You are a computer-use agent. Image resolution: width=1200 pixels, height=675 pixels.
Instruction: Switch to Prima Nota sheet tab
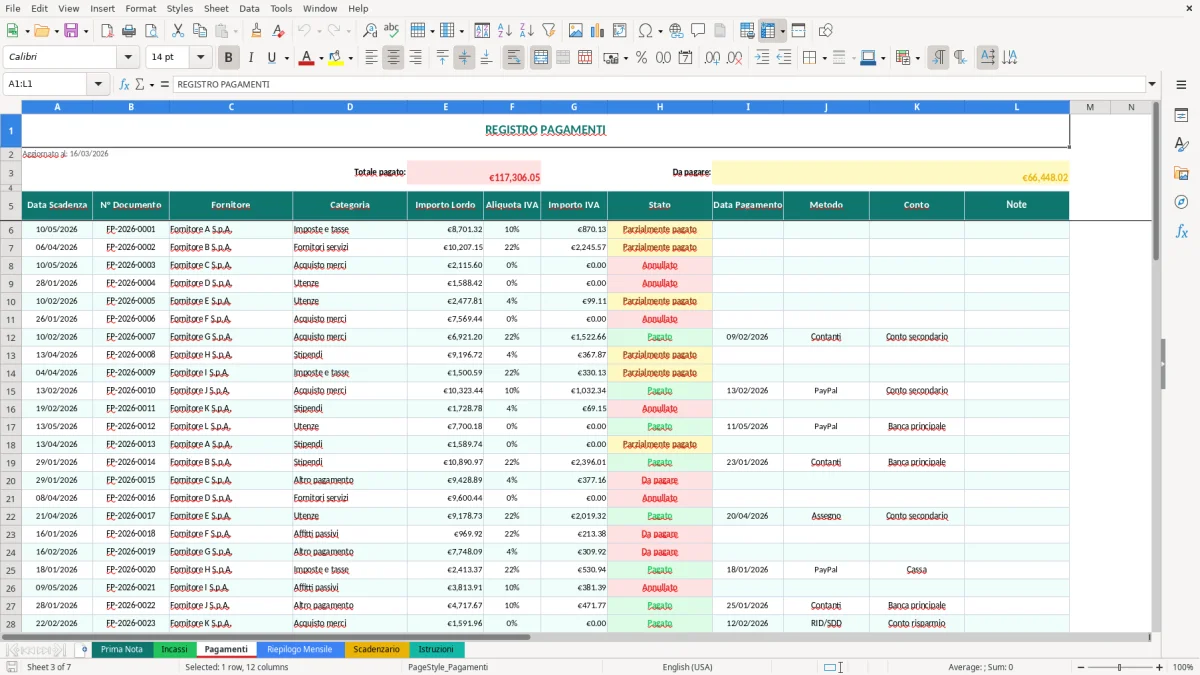tap(122, 649)
